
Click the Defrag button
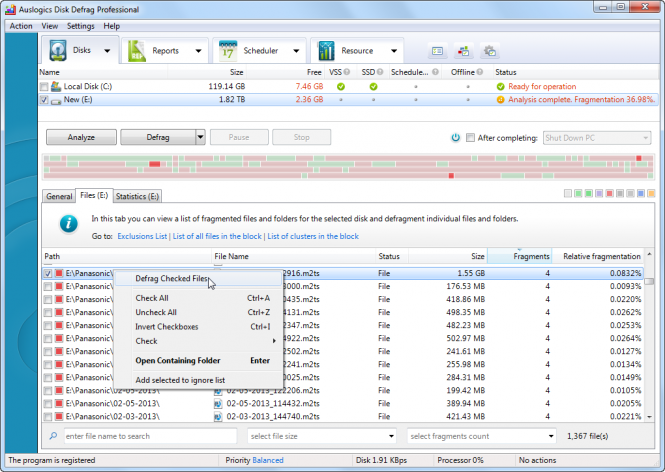(x=158, y=137)
